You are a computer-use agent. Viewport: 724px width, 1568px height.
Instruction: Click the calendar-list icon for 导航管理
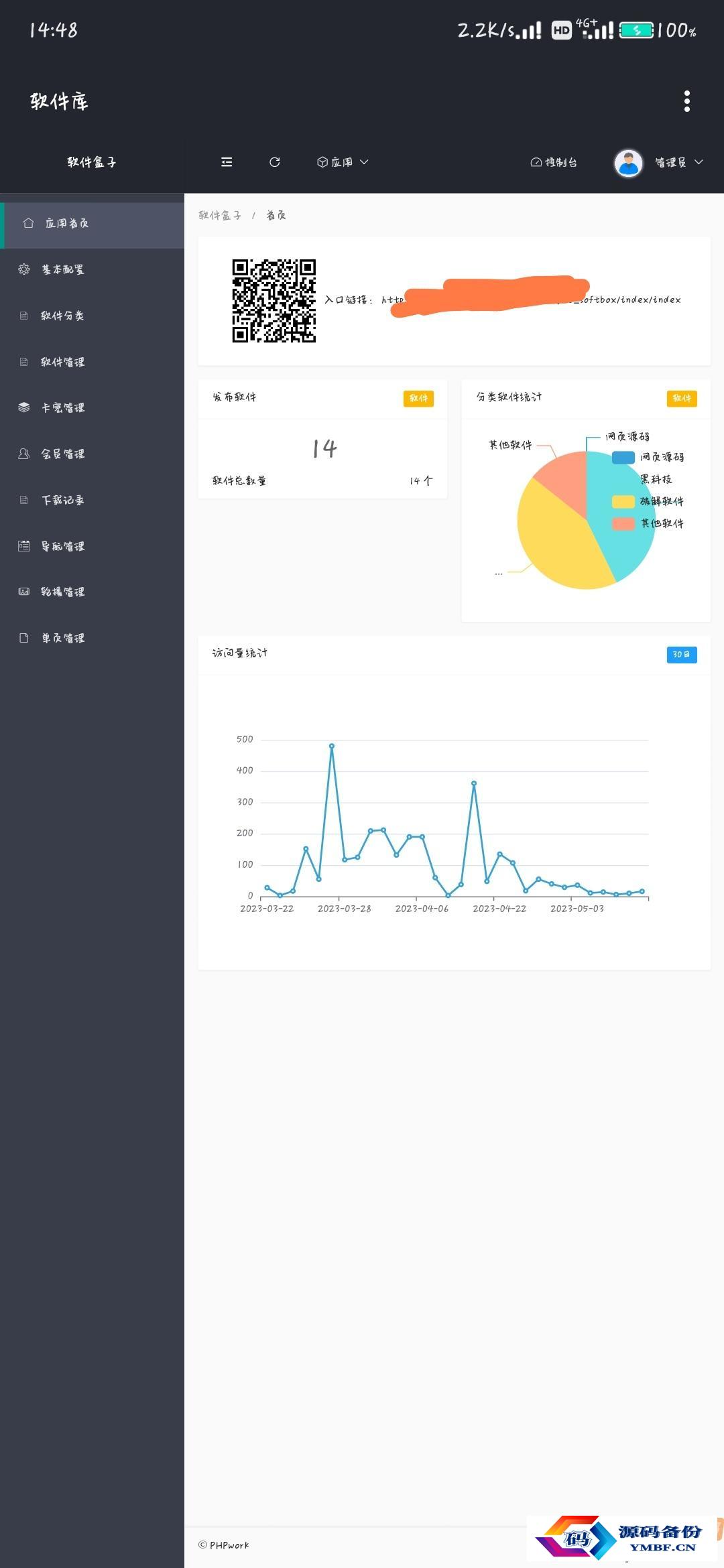pos(24,546)
